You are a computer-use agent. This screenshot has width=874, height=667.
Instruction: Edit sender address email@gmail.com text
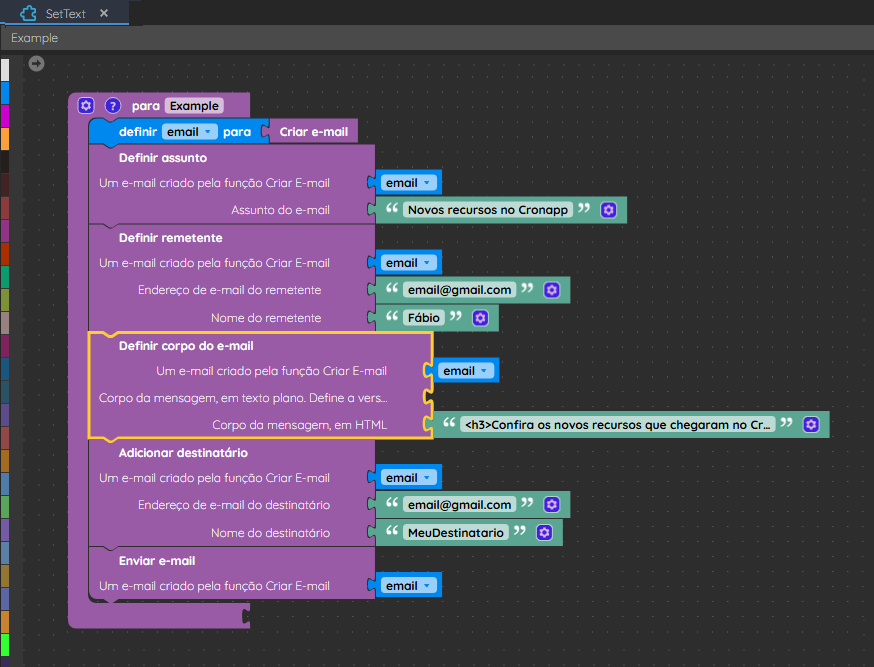(x=459, y=290)
